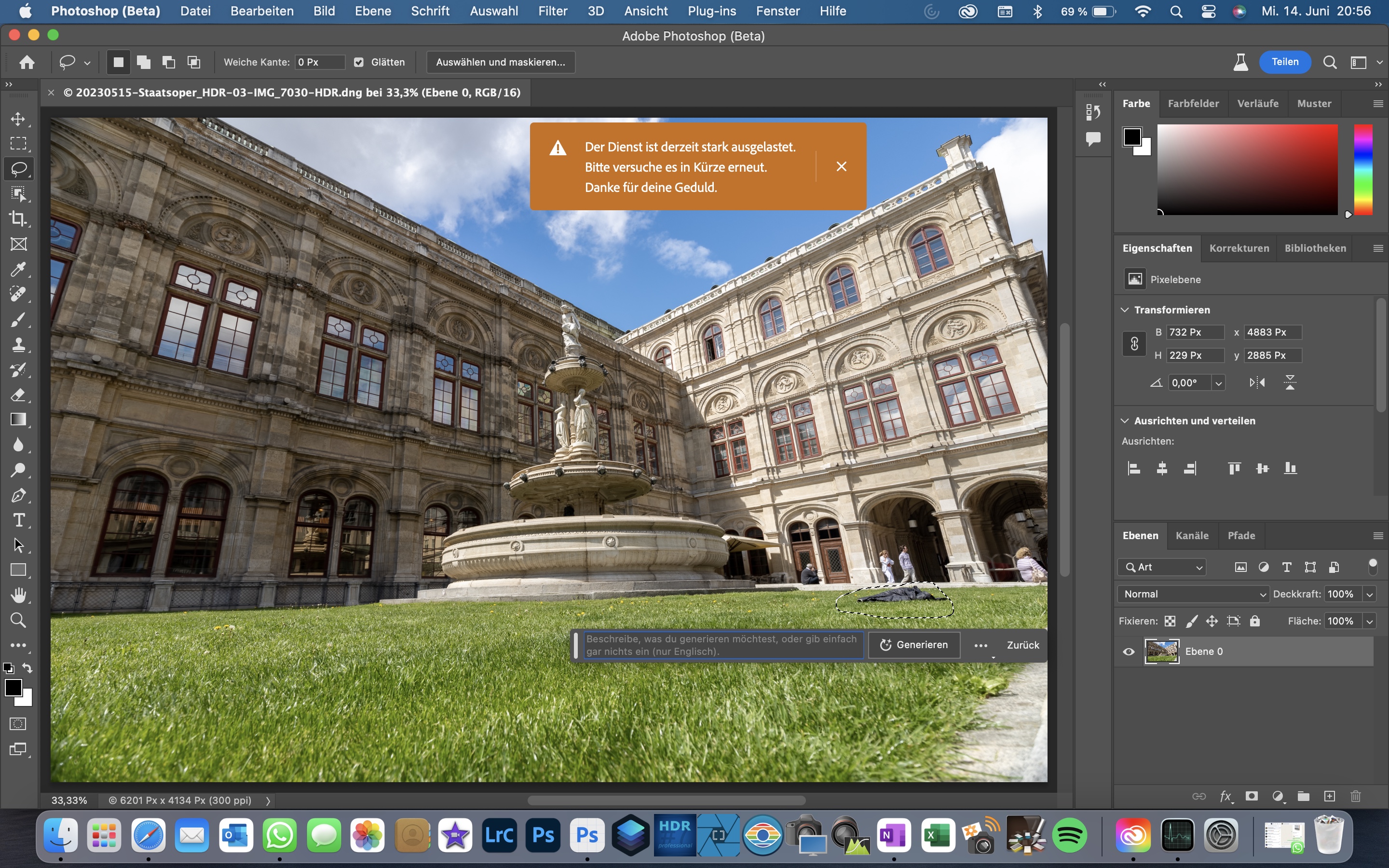Collapse the Transformieren section
Viewport: 1389px width, 868px height.
(x=1125, y=310)
